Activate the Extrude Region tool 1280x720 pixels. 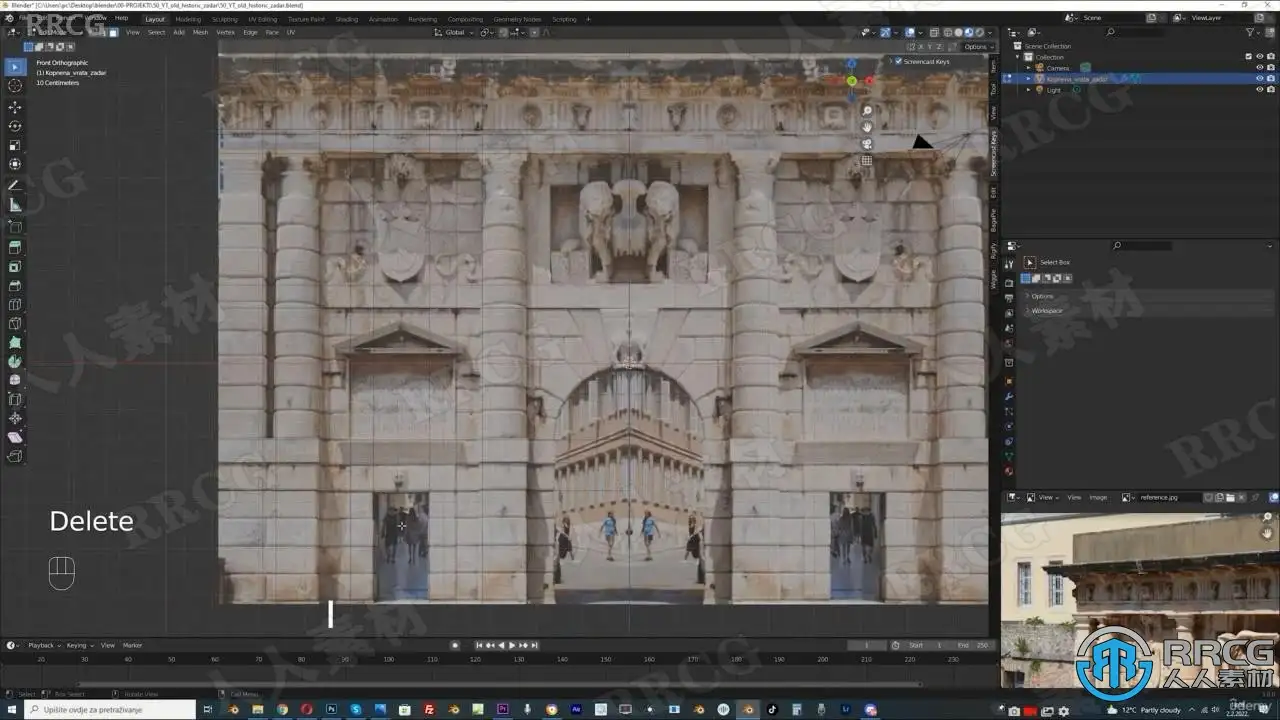click(x=15, y=248)
